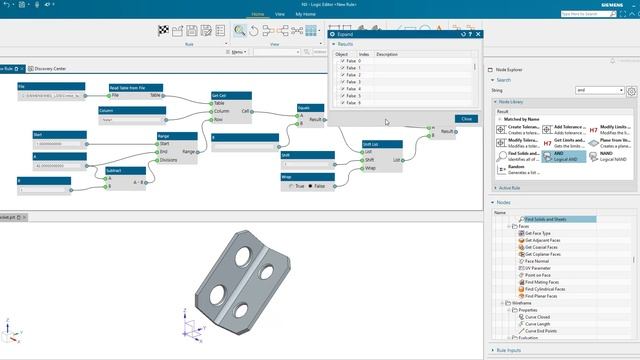Screen dimensions: 640x360
Task: Select the AND Logical AND node
Action: tap(564, 156)
